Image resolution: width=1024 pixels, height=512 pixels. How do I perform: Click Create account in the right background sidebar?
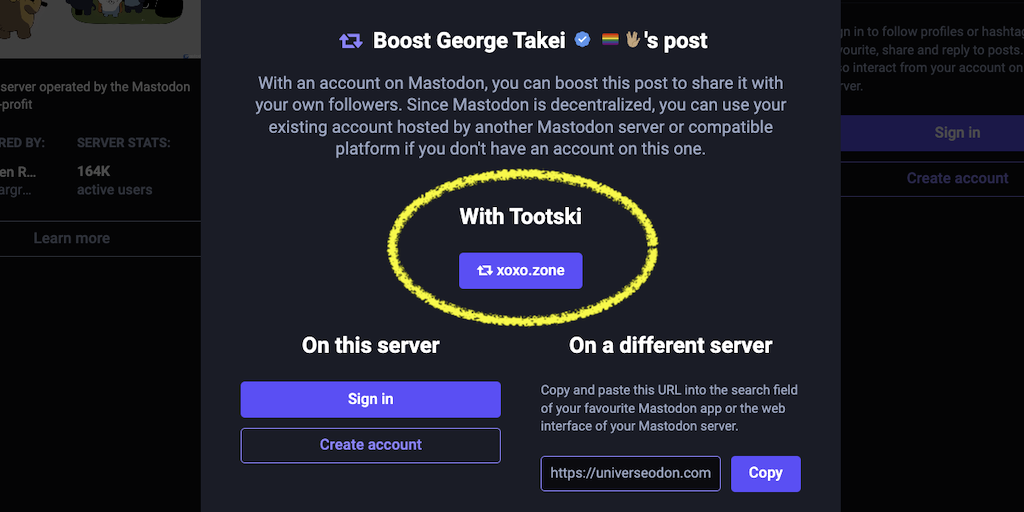coord(956,178)
